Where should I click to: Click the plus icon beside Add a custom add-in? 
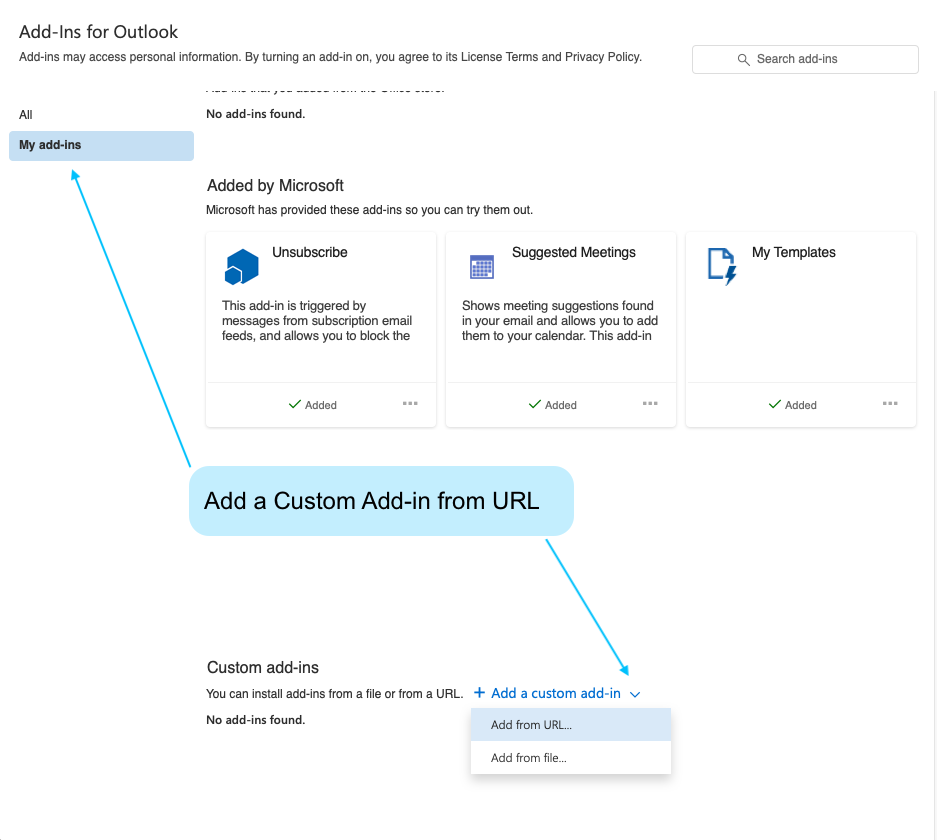click(479, 692)
